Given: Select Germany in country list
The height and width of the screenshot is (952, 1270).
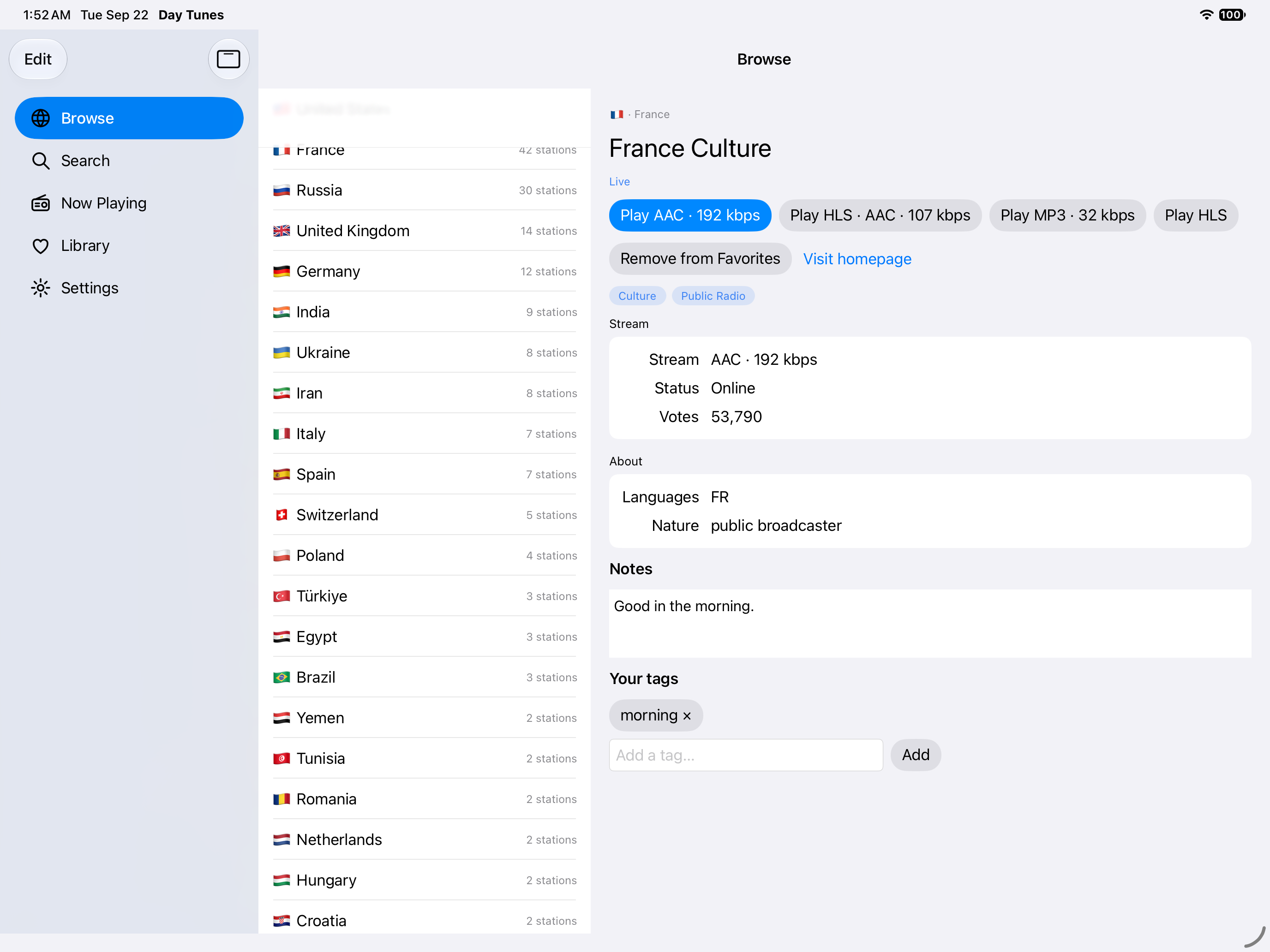Looking at the screenshot, I should click(424, 271).
